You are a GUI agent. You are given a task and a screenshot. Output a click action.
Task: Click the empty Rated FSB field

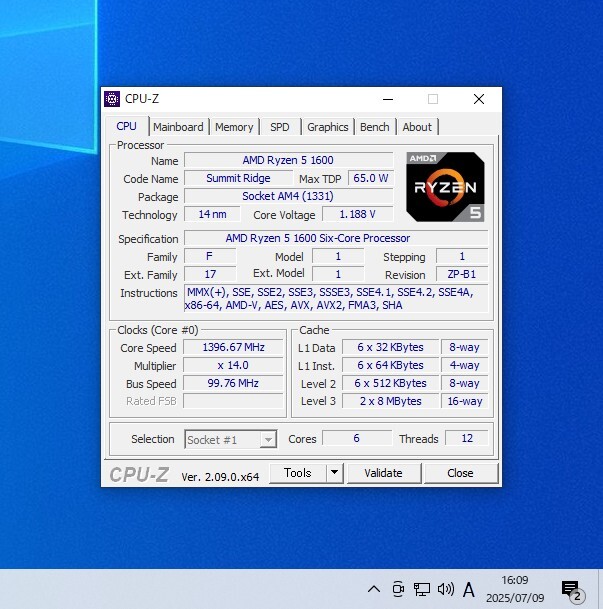click(x=233, y=401)
